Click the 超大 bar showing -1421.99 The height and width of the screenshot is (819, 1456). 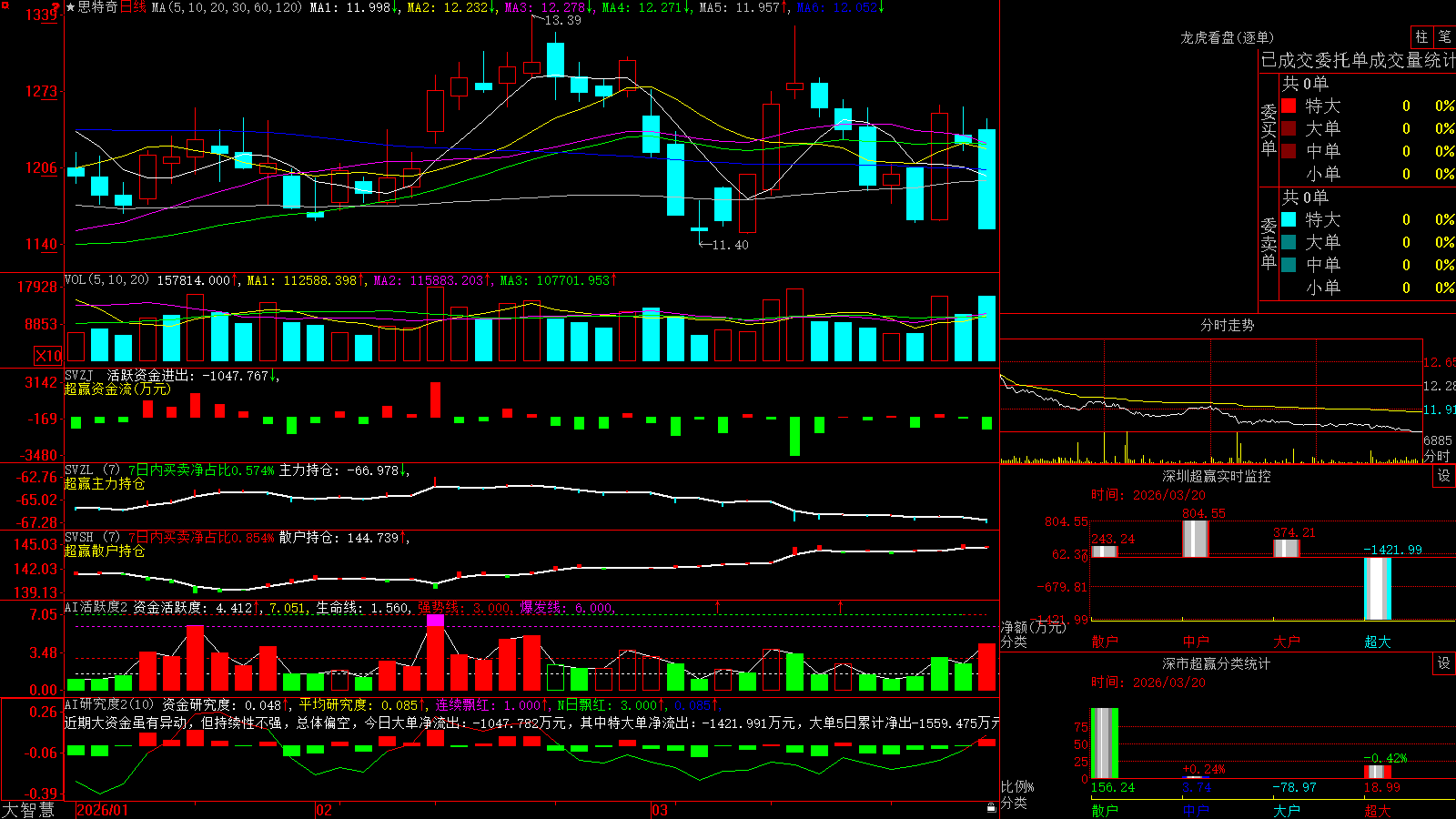[1378, 589]
